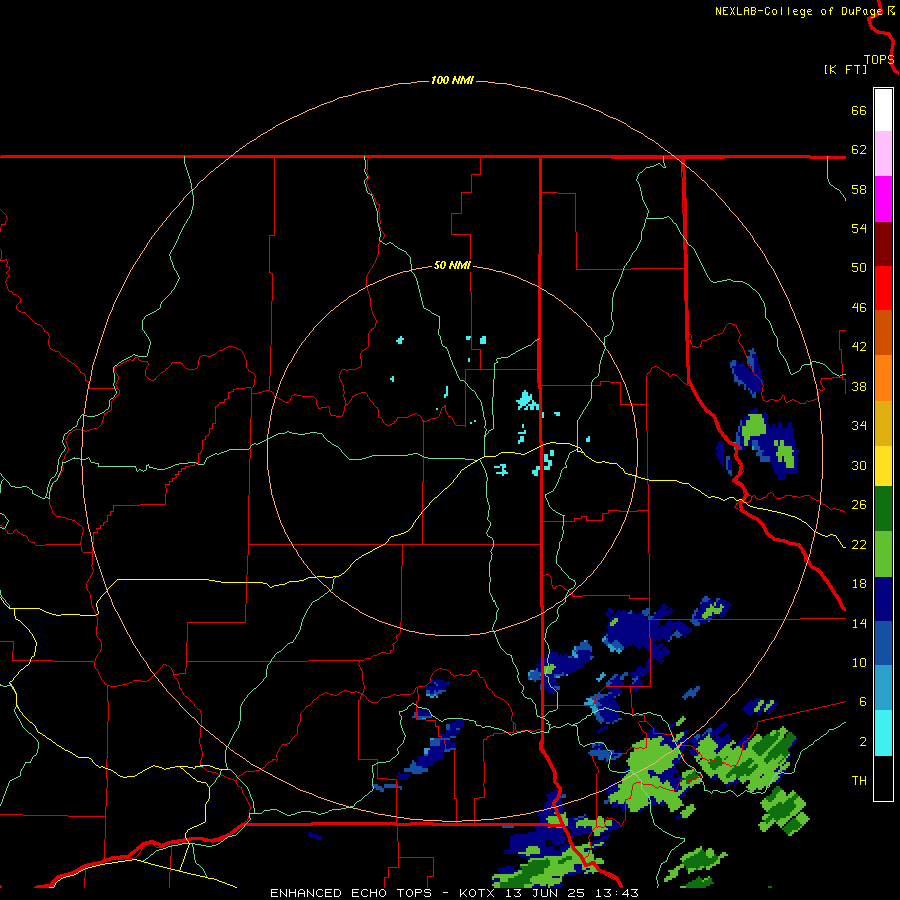Image resolution: width=900 pixels, height=900 pixels.
Task: Click the 'KOTX' station identifier
Action: (480, 893)
